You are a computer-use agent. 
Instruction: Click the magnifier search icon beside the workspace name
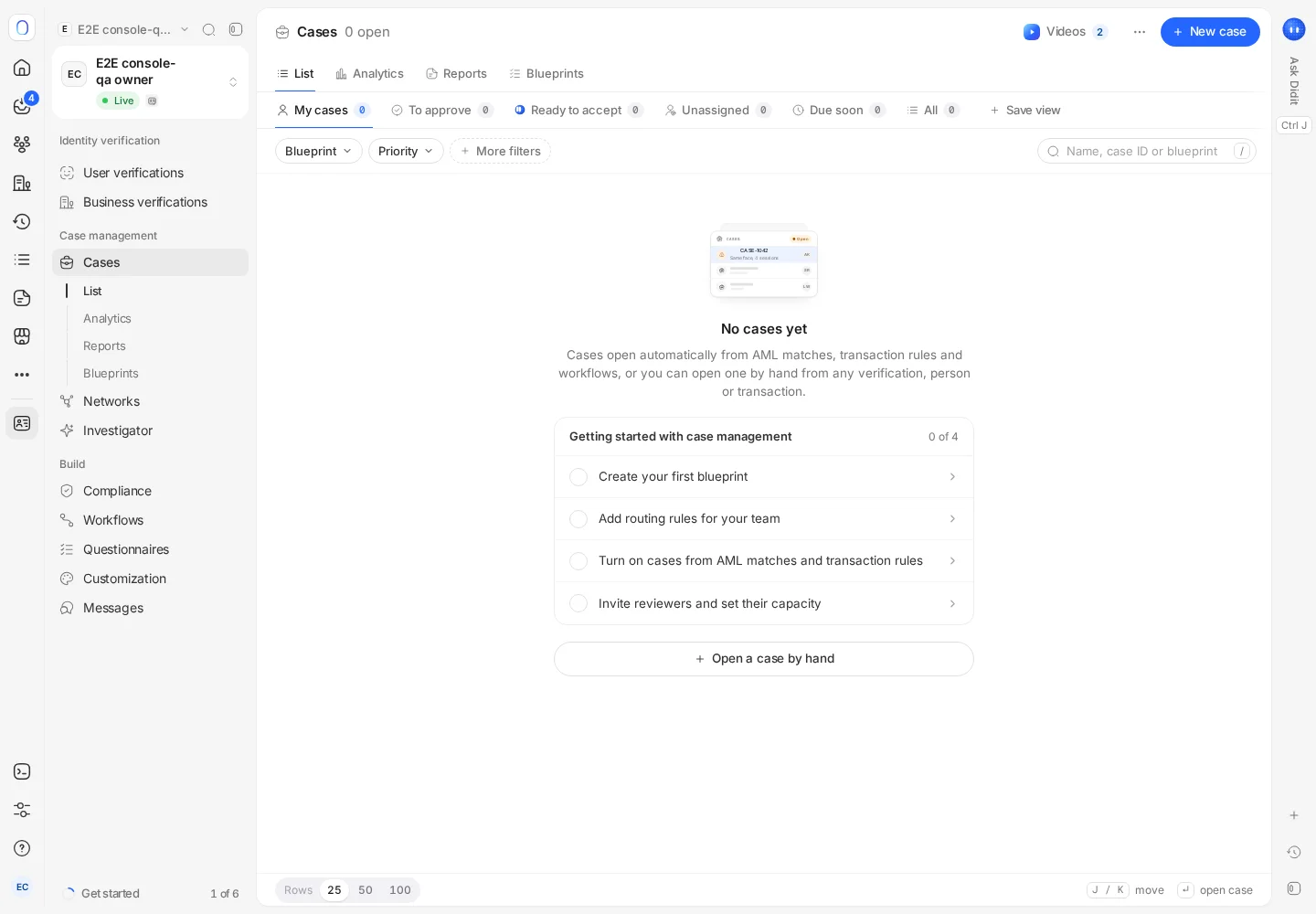point(208,29)
